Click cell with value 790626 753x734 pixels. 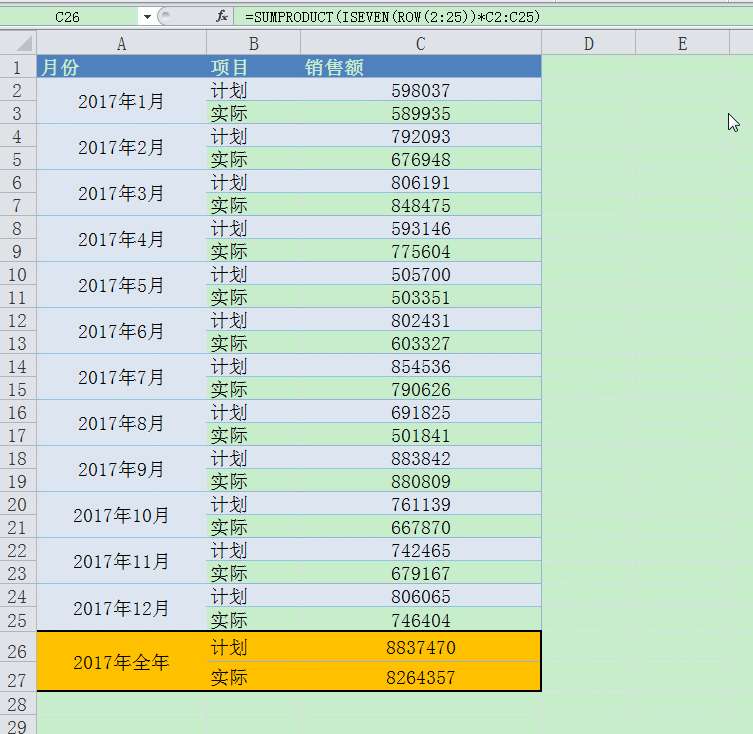click(421, 389)
